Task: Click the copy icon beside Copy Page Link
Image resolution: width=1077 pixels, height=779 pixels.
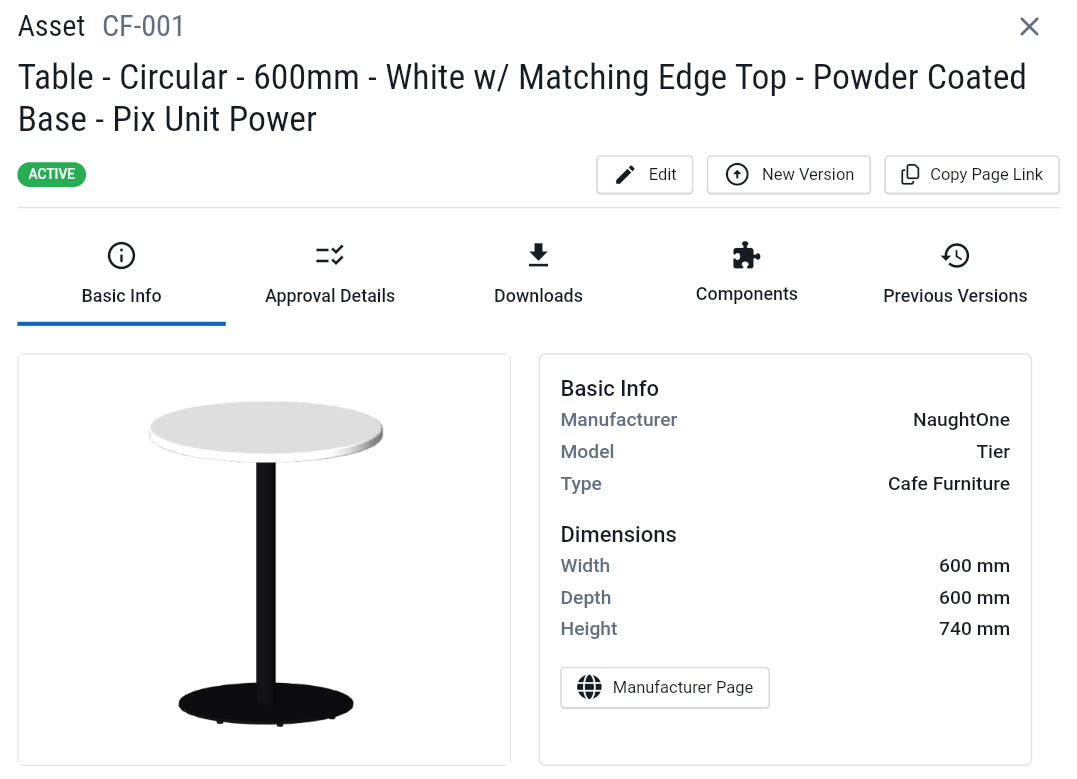Action: (910, 175)
